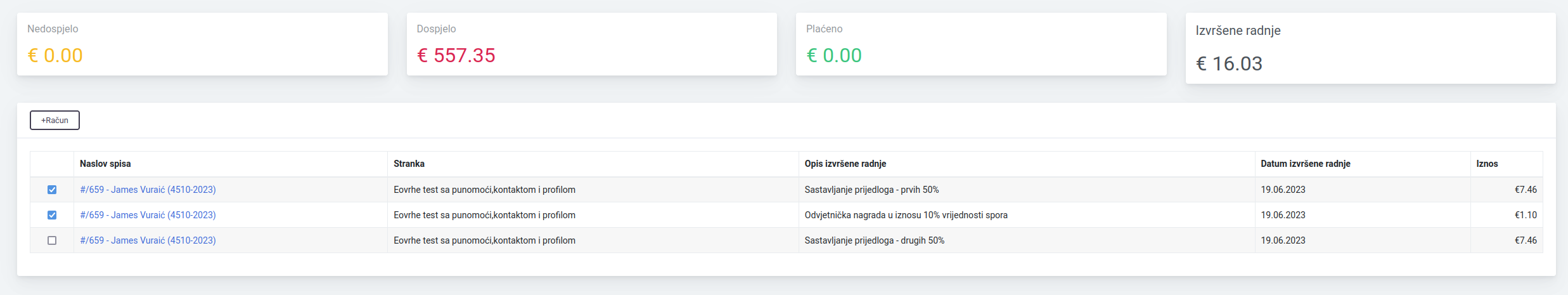Select the 'Odvjetnička nagrada u iznosu 10%' description
The height and width of the screenshot is (295, 1568).
[906, 215]
